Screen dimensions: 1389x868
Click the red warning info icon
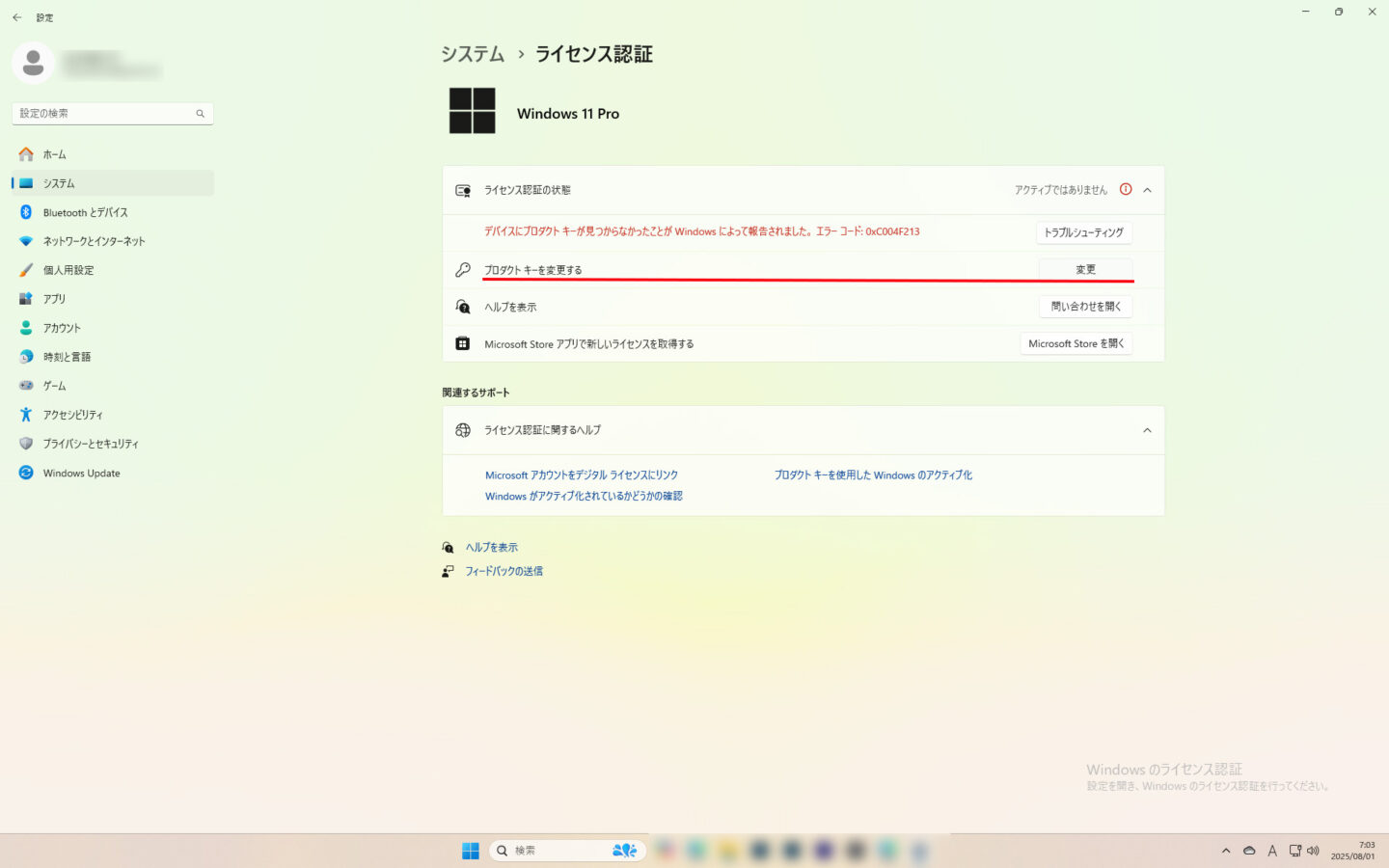click(1126, 189)
